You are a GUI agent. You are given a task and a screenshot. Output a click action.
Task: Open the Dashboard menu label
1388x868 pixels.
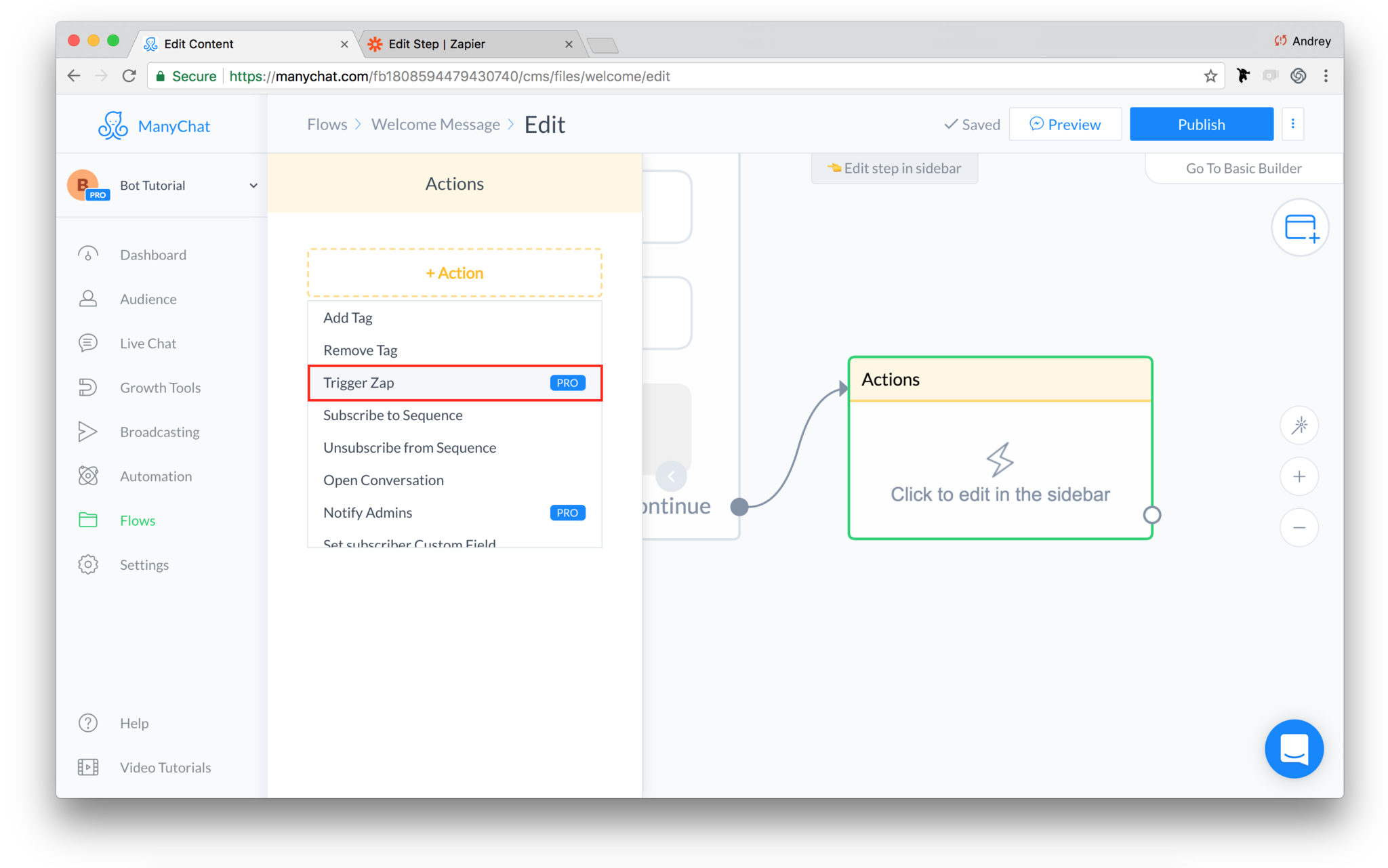coord(153,255)
